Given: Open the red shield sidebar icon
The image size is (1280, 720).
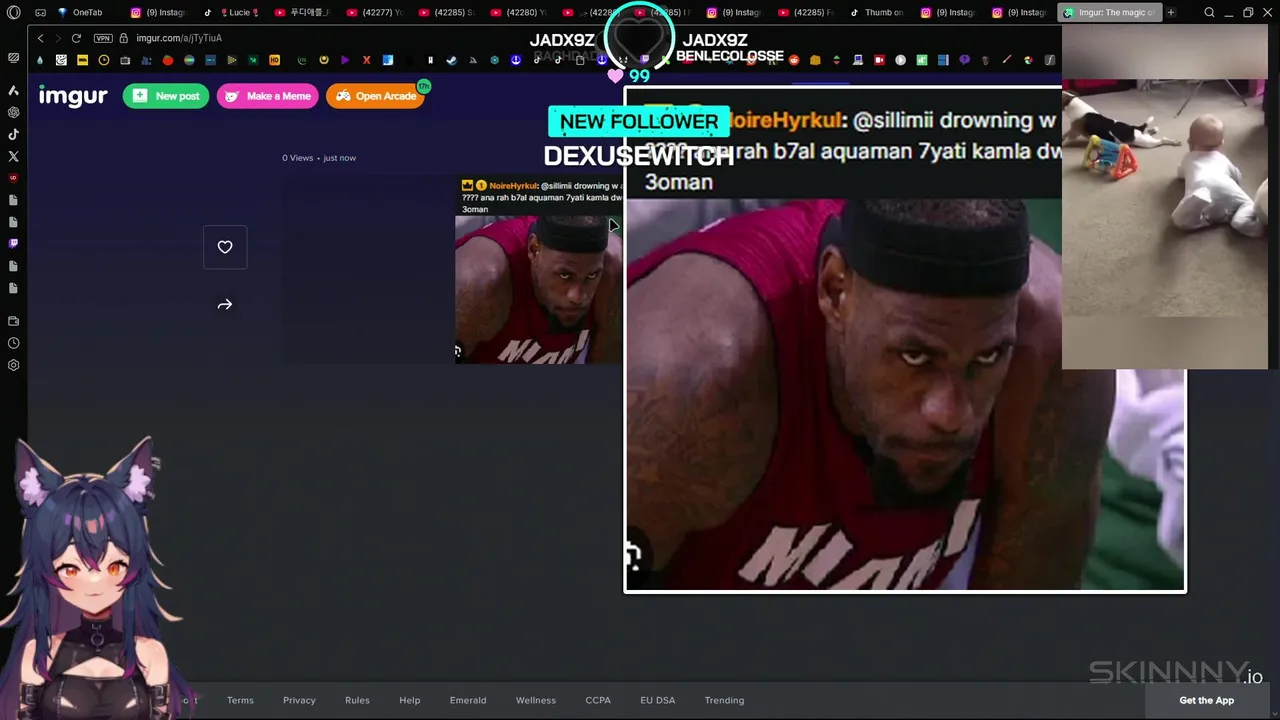Looking at the screenshot, I should 13,178.
